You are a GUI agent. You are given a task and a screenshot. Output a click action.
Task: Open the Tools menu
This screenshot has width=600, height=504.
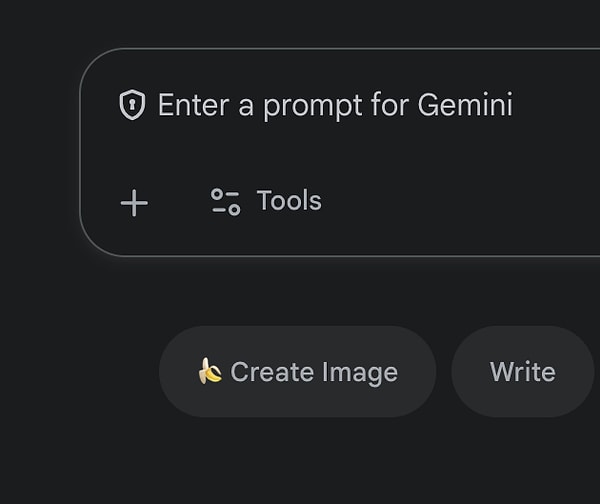pos(266,202)
